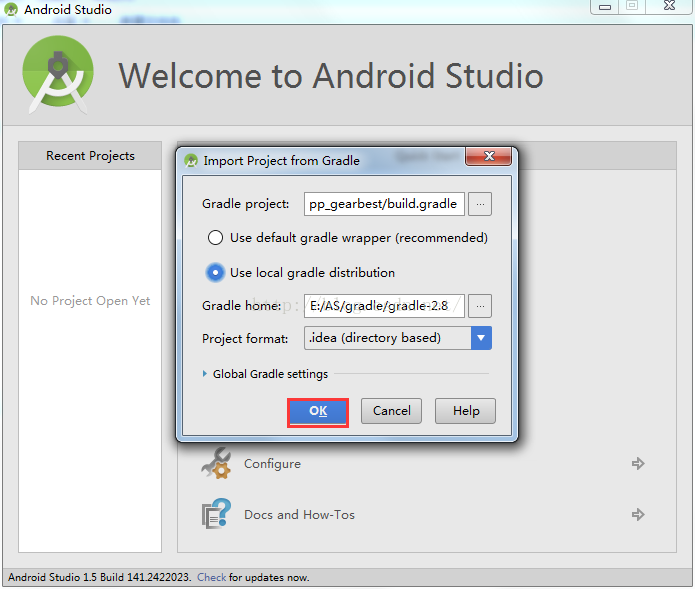Image resolution: width=695 pixels, height=589 pixels.
Task: Click the Configure wrench icon
Action: (x=216, y=464)
